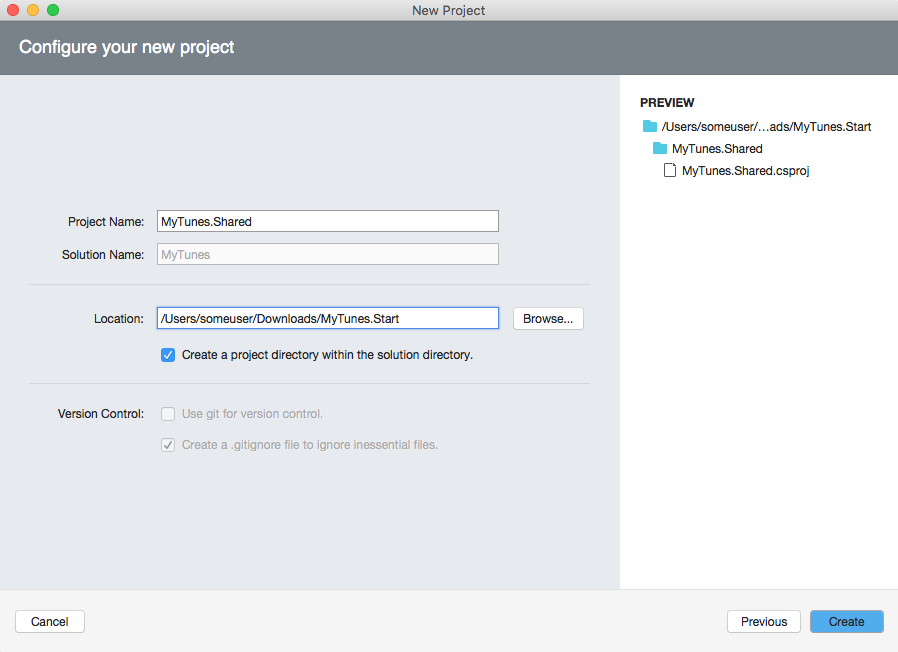Toggle Use git for version control checkbox

tap(168, 414)
